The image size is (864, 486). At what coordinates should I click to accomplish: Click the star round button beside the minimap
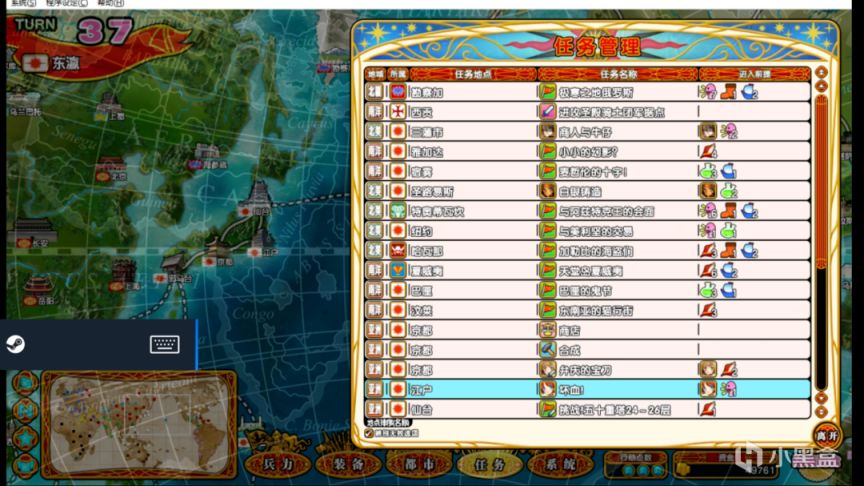click(x=25, y=438)
